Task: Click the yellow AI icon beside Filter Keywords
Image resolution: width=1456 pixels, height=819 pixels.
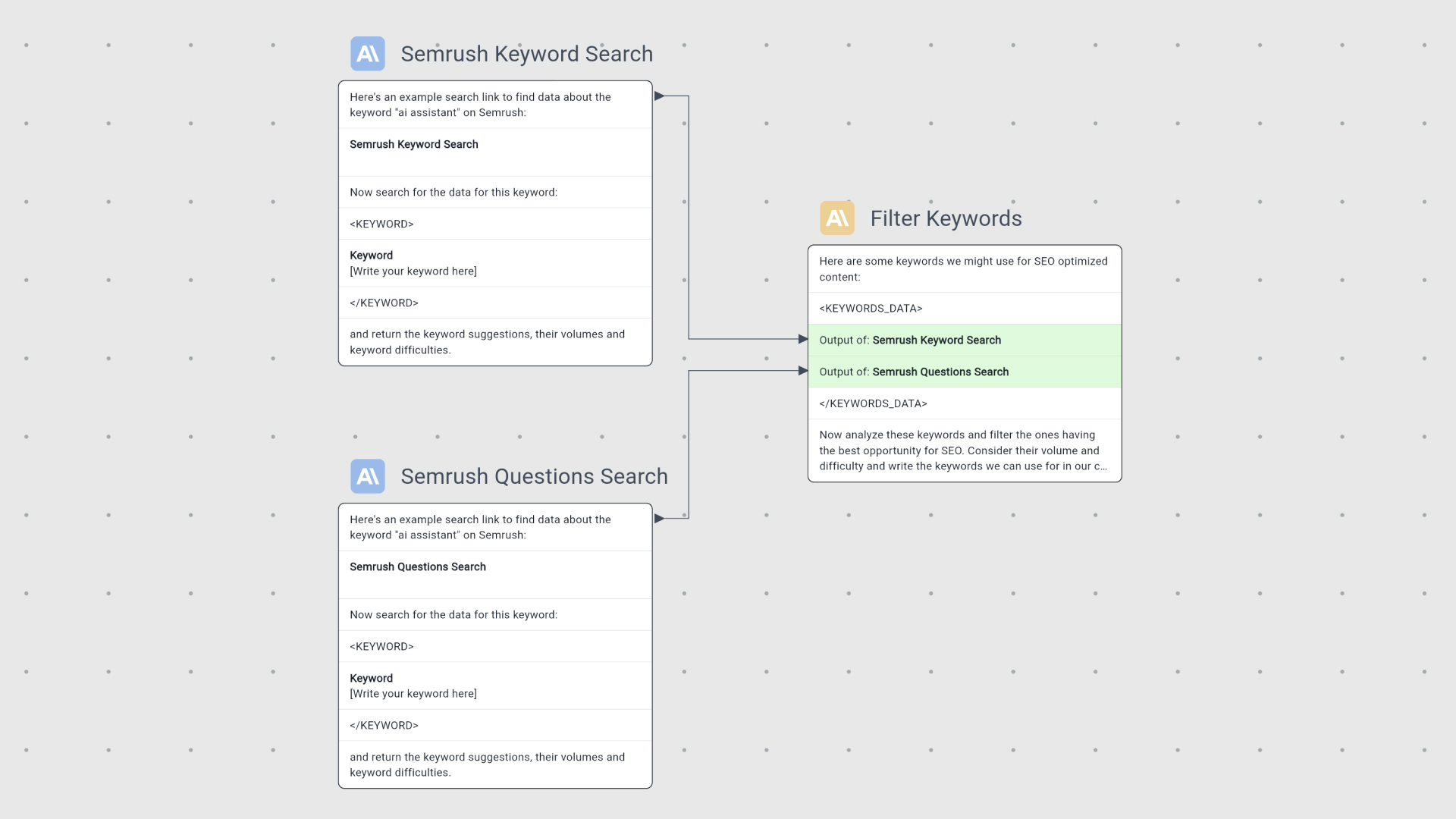Action: [x=837, y=218]
